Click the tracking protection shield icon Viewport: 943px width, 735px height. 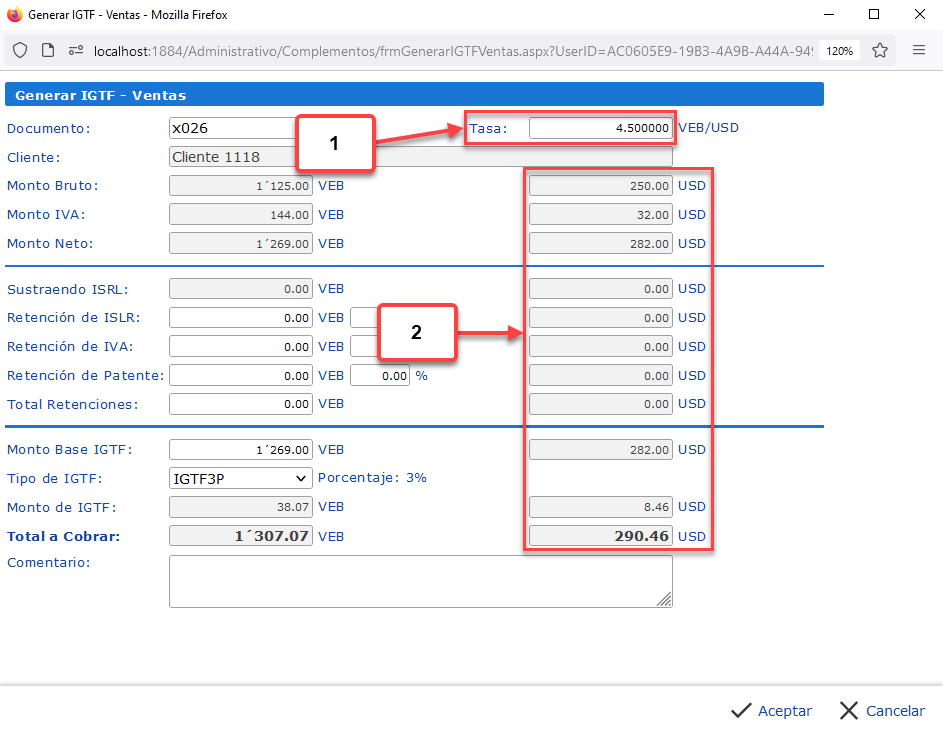point(20,50)
